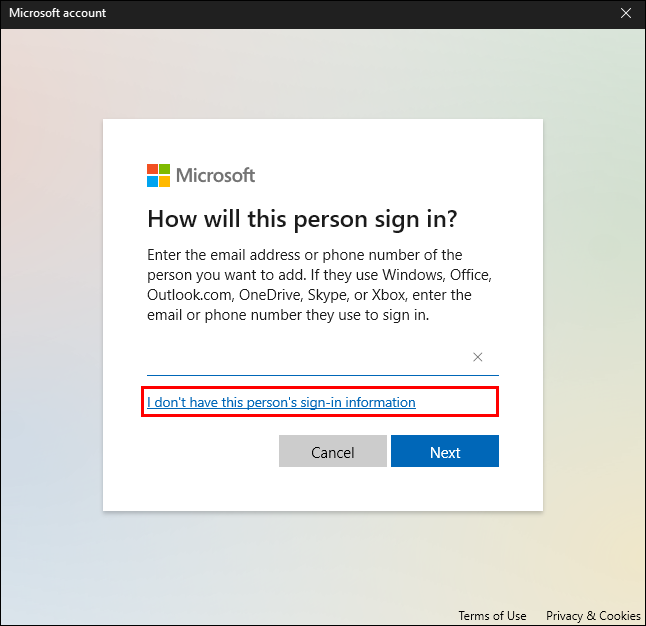The width and height of the screenshot is (646, 626).
Task: Click the blue square of the Microsoft logo
Action: click(x=153, y=181)
